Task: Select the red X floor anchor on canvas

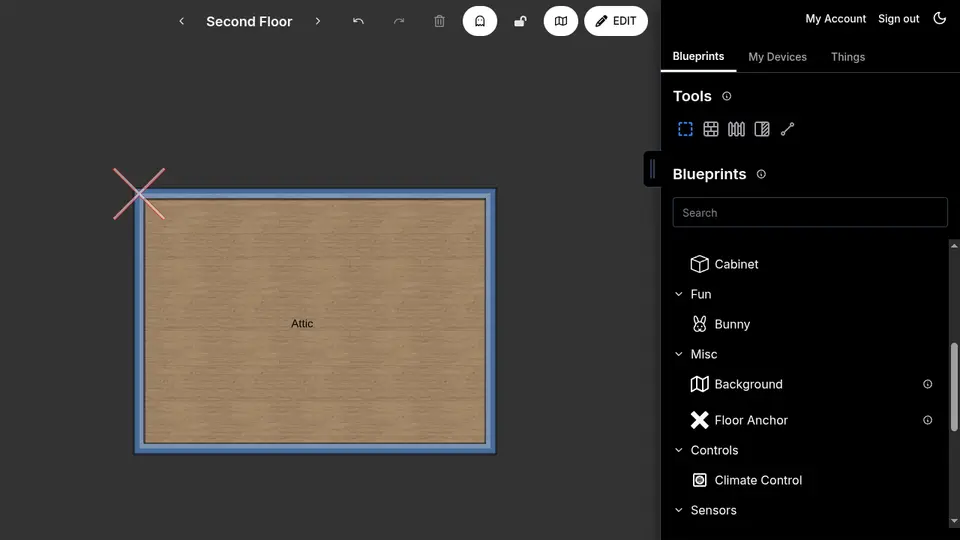Action: pos(139,193)
